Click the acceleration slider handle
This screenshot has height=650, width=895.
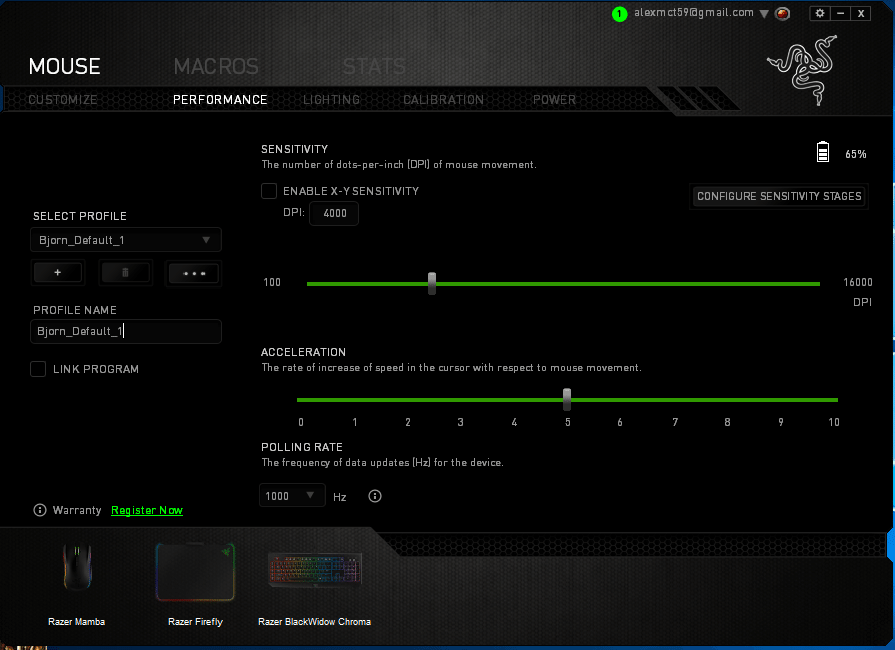(x=567, y=399)
